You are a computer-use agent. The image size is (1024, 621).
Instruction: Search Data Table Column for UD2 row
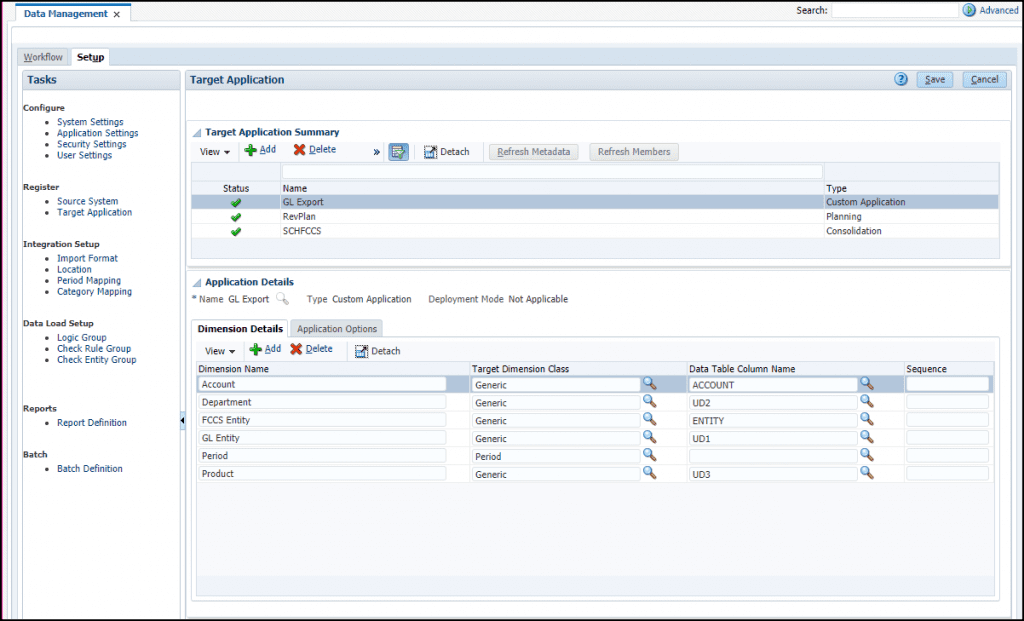[x=867, y=401]
